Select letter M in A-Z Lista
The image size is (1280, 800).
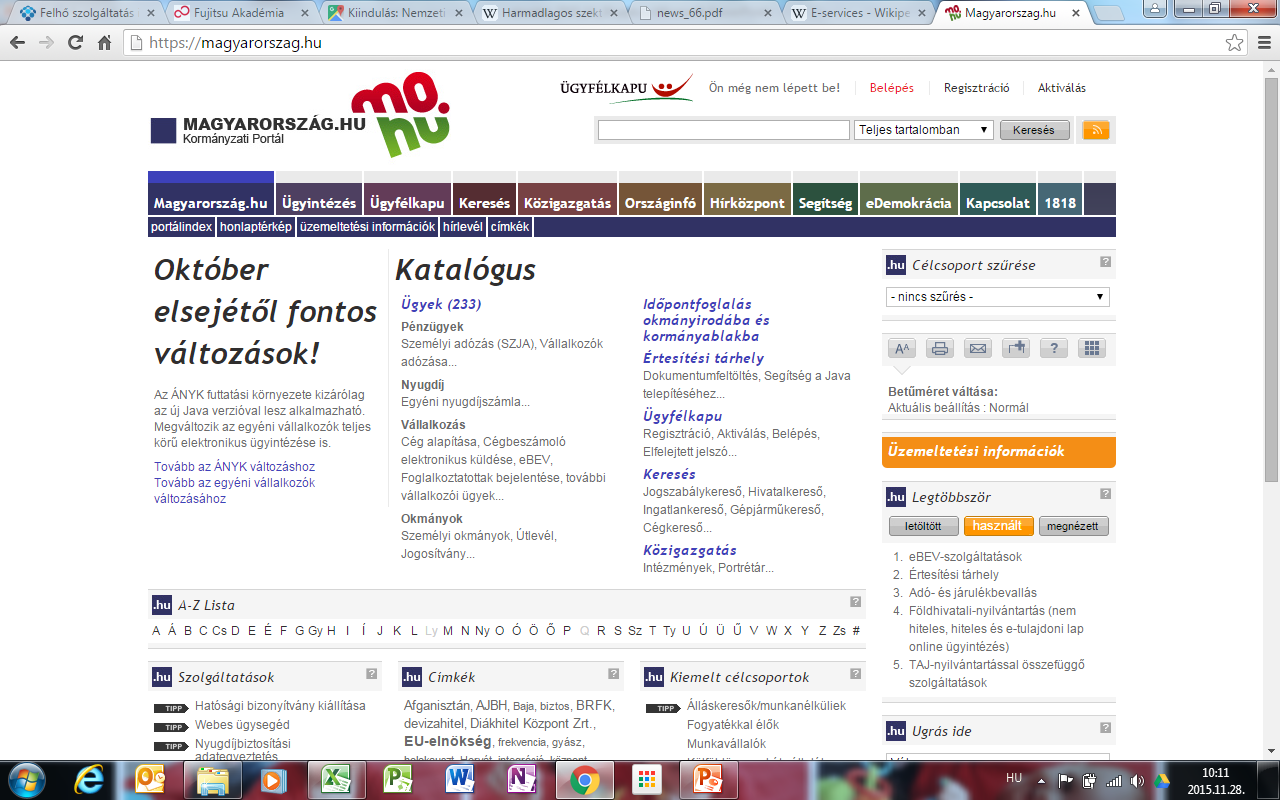pyautogui.click(x=448, y=631)
